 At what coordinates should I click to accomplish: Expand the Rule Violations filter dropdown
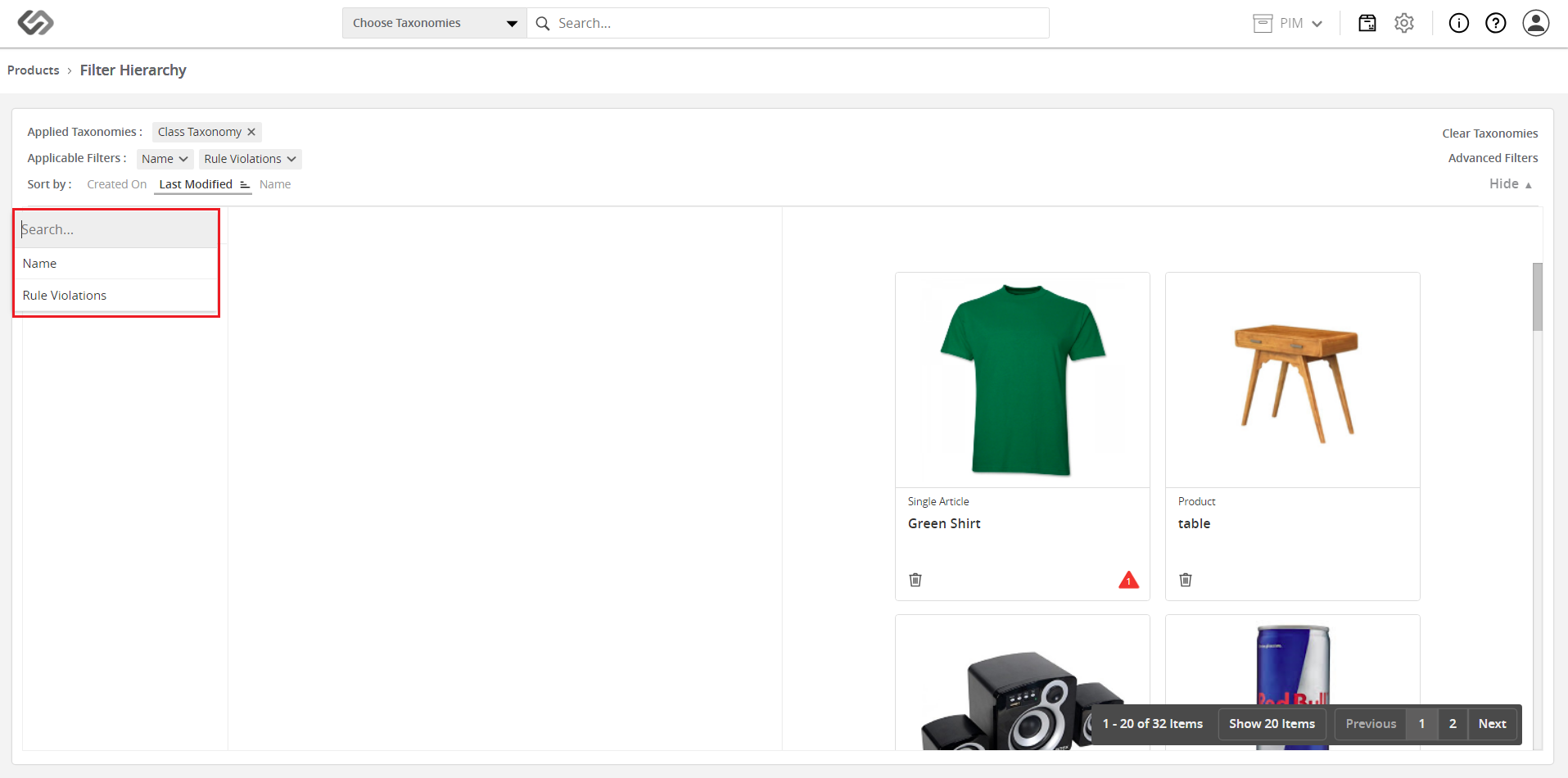pyautogui.click(x=250, y=159)
